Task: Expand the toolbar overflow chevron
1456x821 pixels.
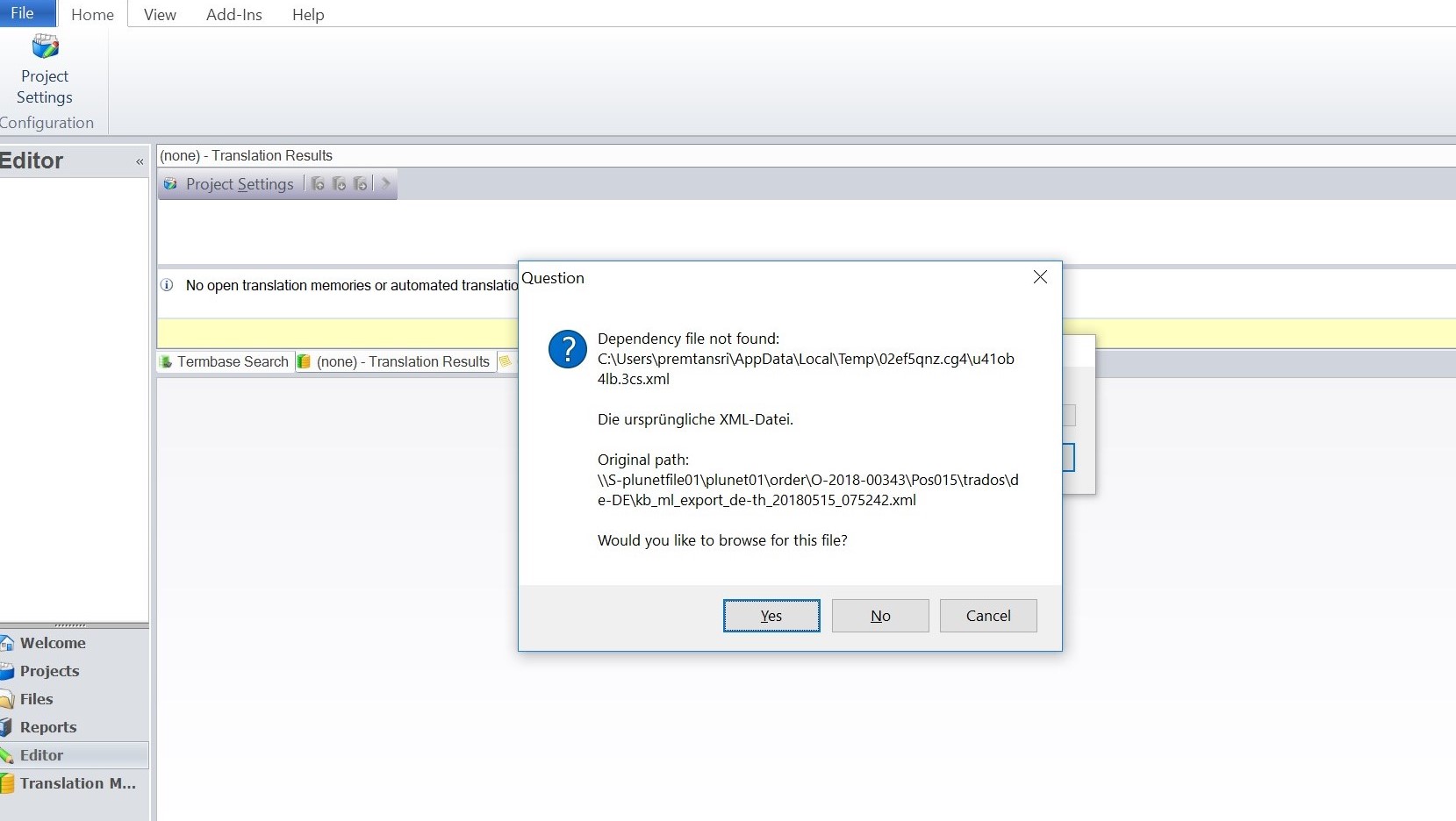Action: 385,183
